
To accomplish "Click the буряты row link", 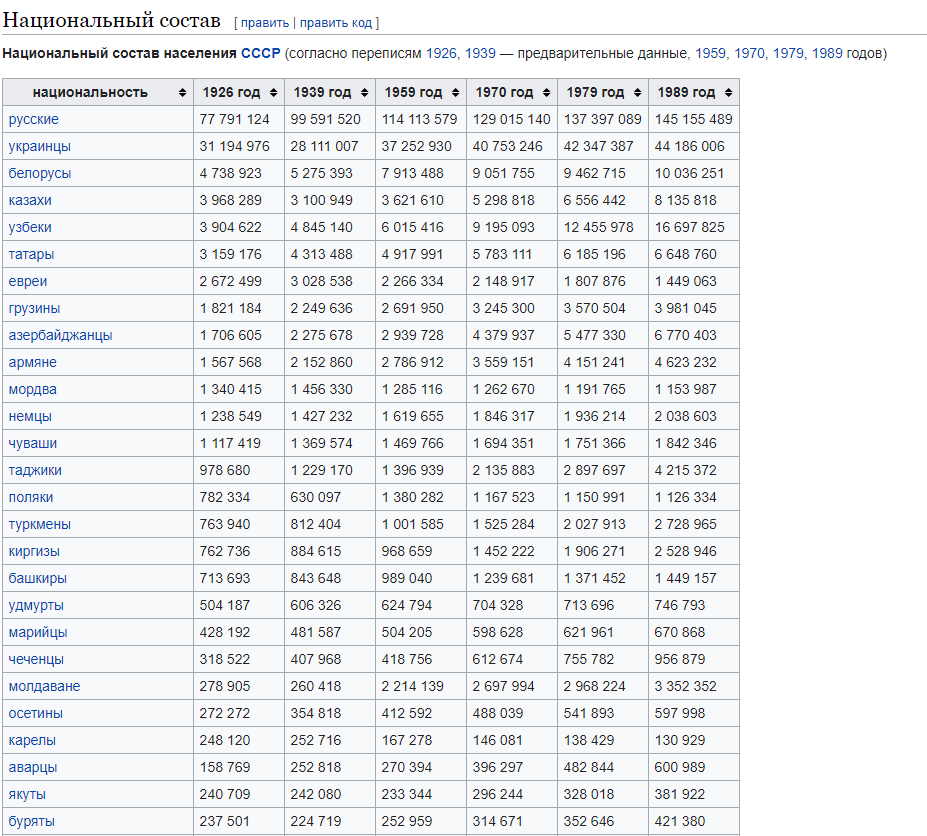I will [x=32, y=821].
